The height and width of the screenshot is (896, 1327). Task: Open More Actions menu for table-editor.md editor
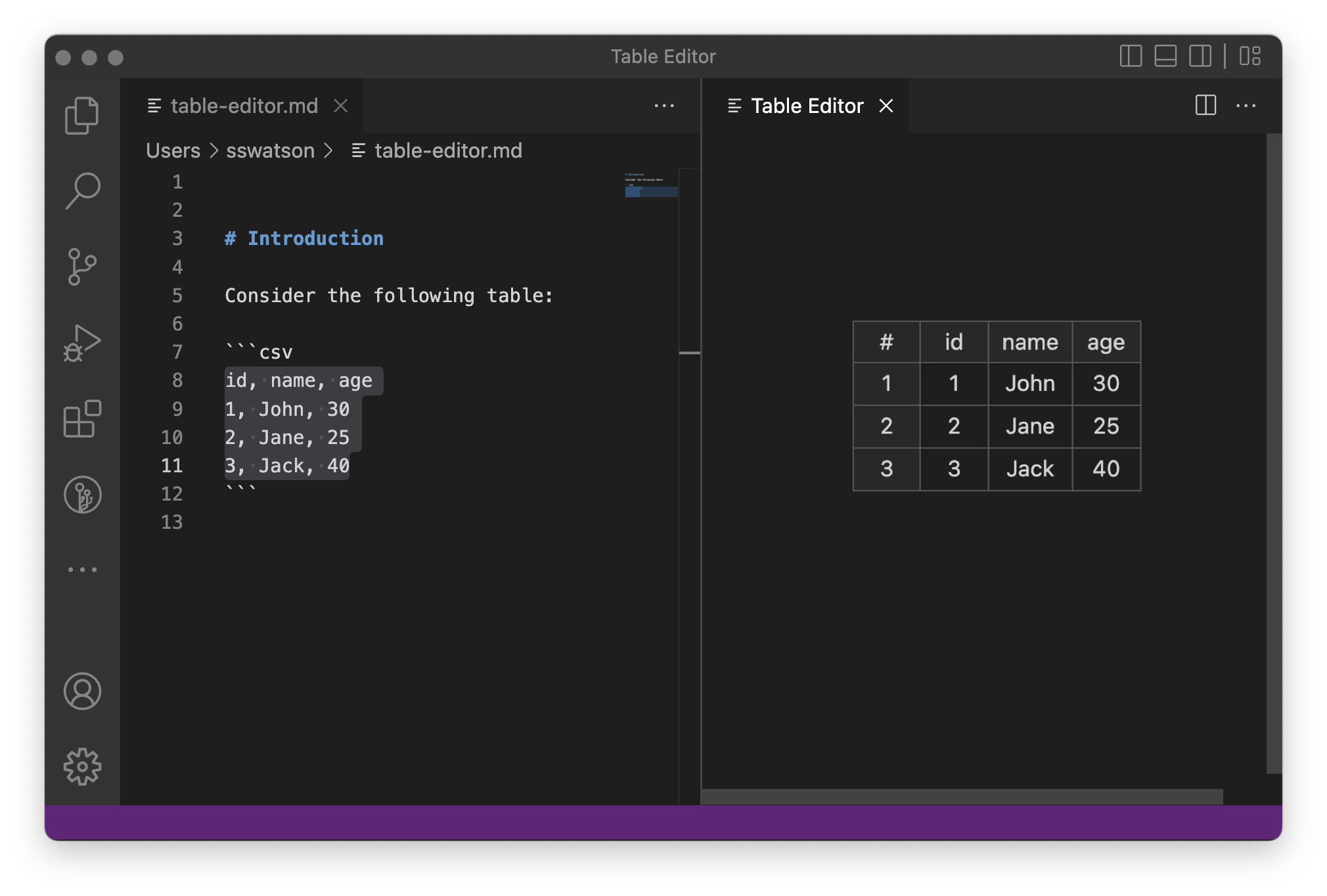664,106
